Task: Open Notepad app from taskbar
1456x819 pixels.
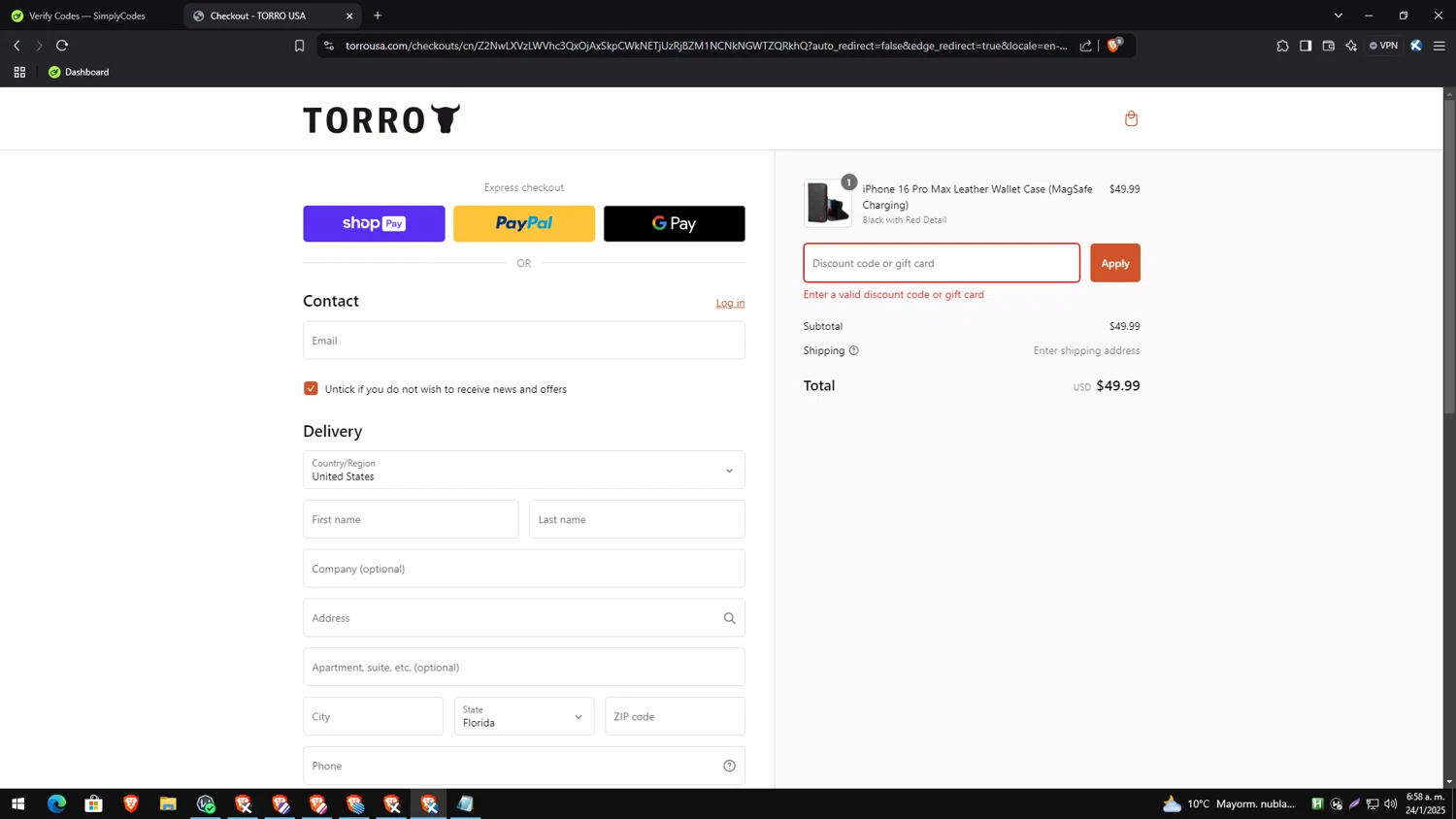Action: [x=466, y=803]
